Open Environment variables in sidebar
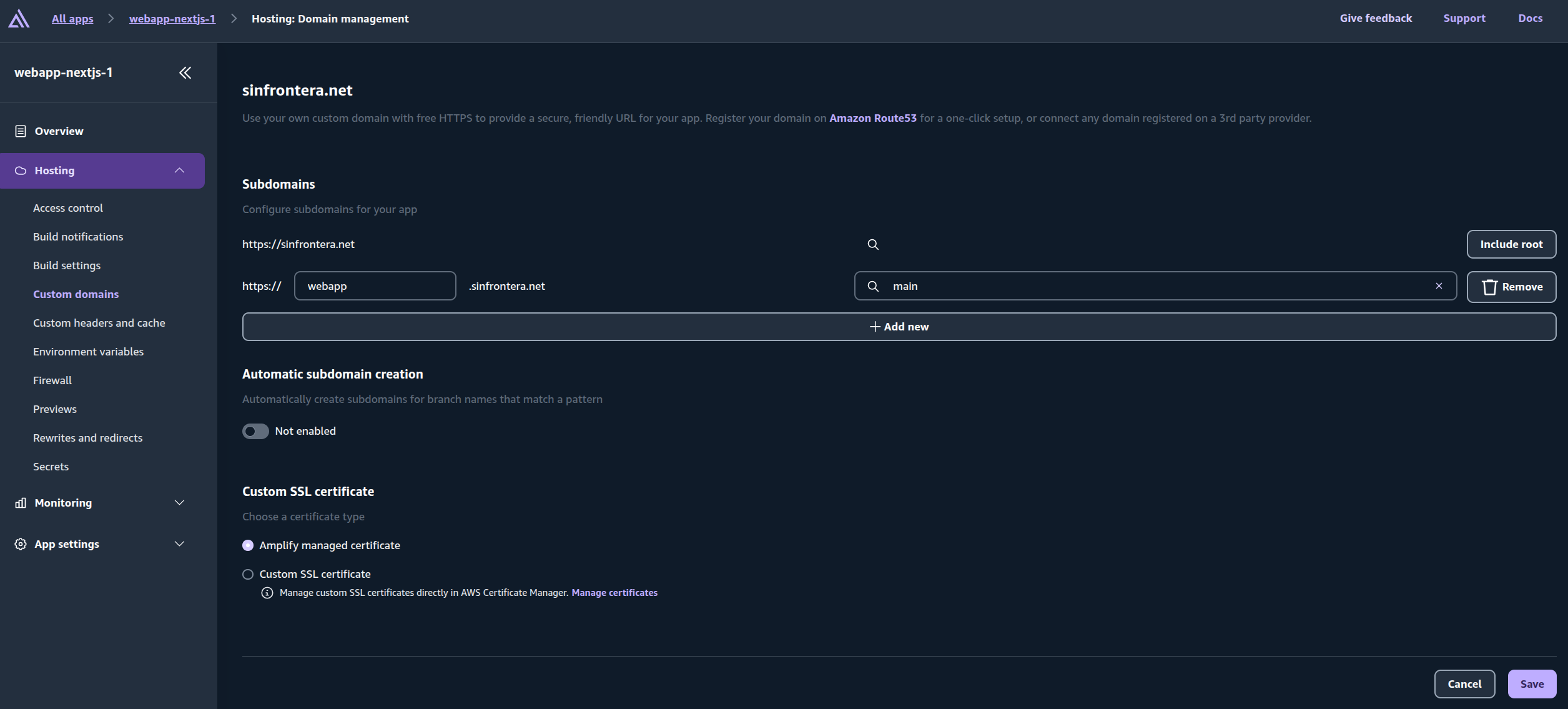The image size is (1568, 709). [x=88, y=352]
